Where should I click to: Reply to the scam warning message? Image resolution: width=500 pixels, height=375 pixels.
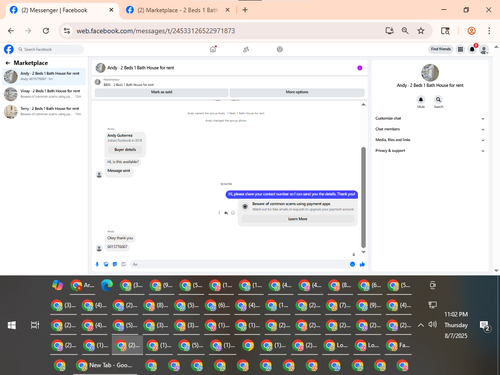tap(226, 213)
